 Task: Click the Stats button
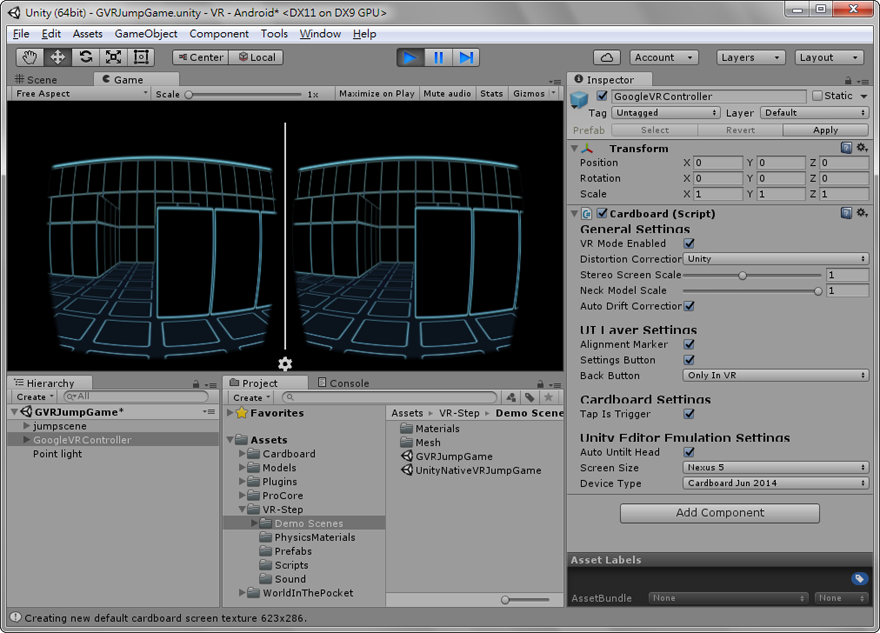click(491, 94)
